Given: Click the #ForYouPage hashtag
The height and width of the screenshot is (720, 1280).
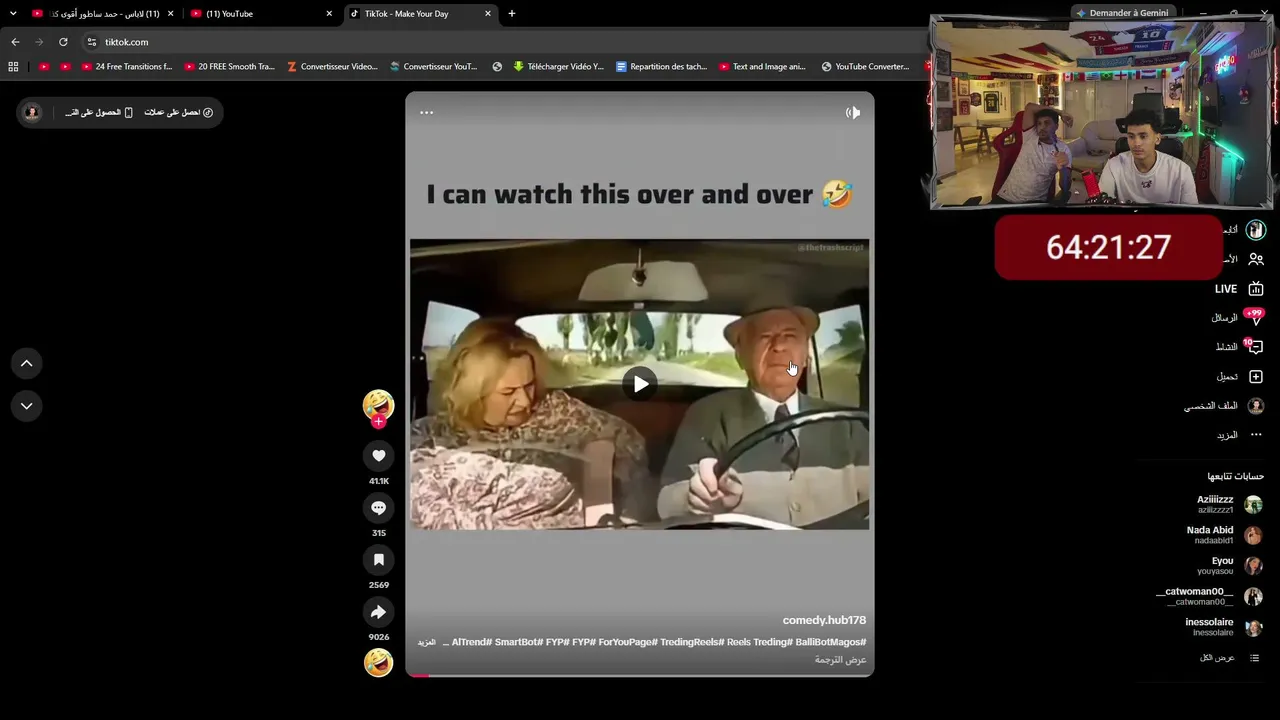Looking at the screenshot, I should [x=627, y=642].
